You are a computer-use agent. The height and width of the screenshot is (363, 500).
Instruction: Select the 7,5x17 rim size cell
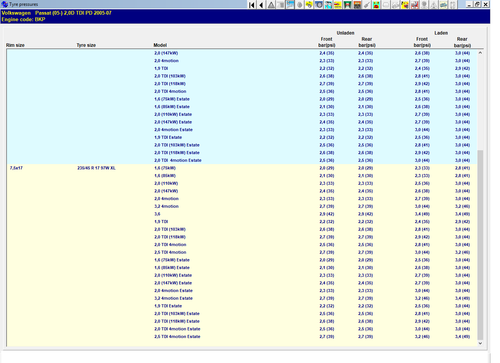16,168
